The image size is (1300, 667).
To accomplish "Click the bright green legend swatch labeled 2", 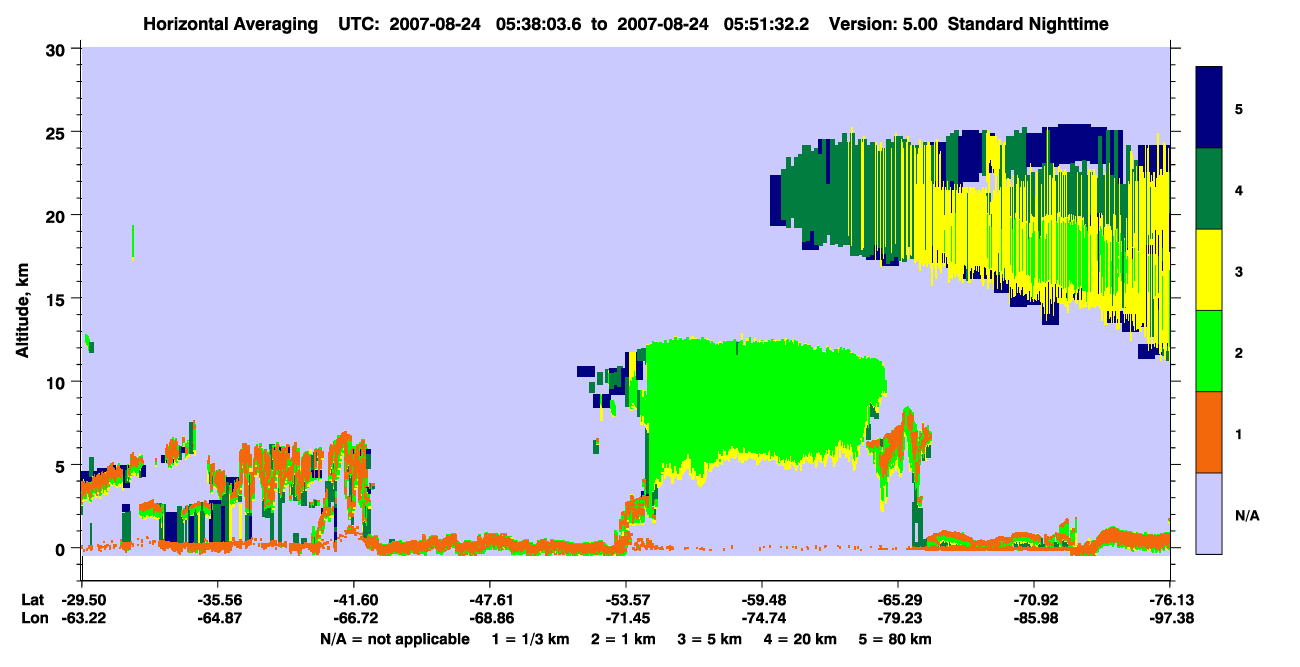I will [1209, 351].
